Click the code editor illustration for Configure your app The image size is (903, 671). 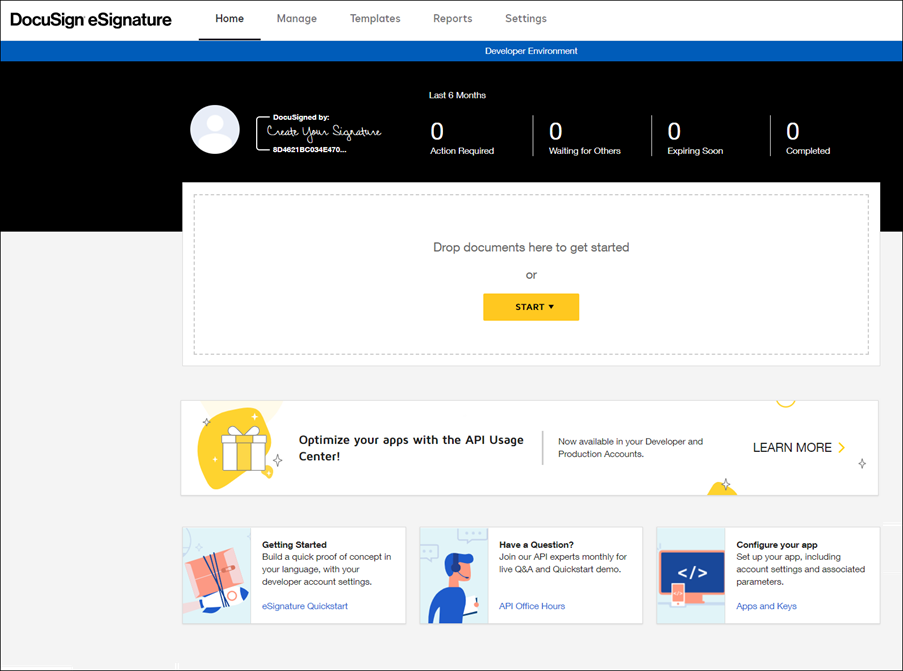(x=690, y=575)
